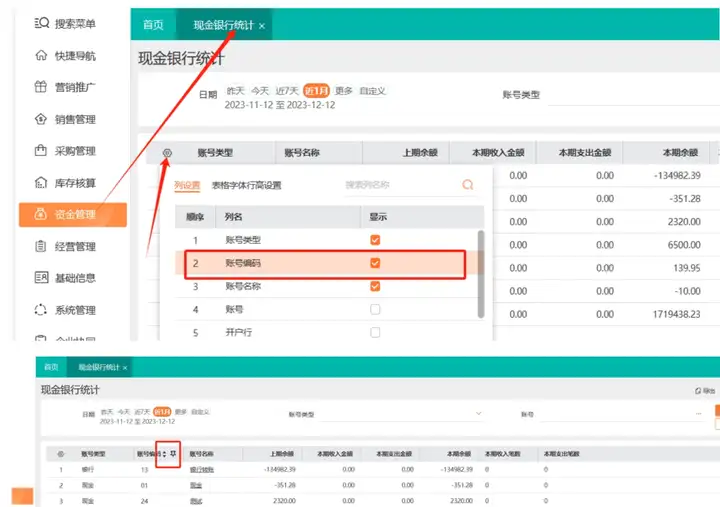The image size is (720, 507).
Task: Open 营销推广 gift icon in sidebar
Action: click(x=41, y=87)
